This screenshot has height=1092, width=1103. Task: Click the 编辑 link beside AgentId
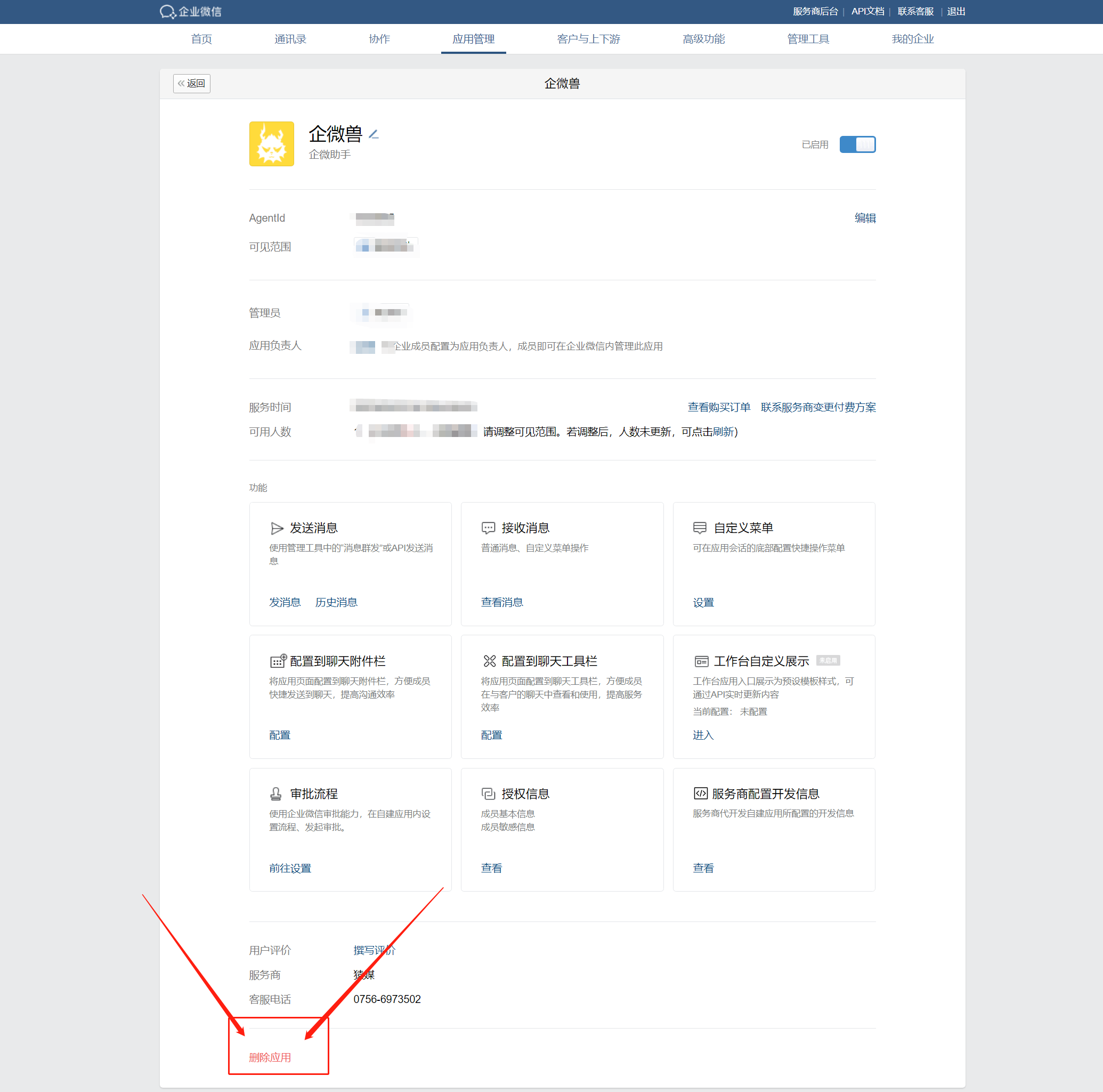864,218
